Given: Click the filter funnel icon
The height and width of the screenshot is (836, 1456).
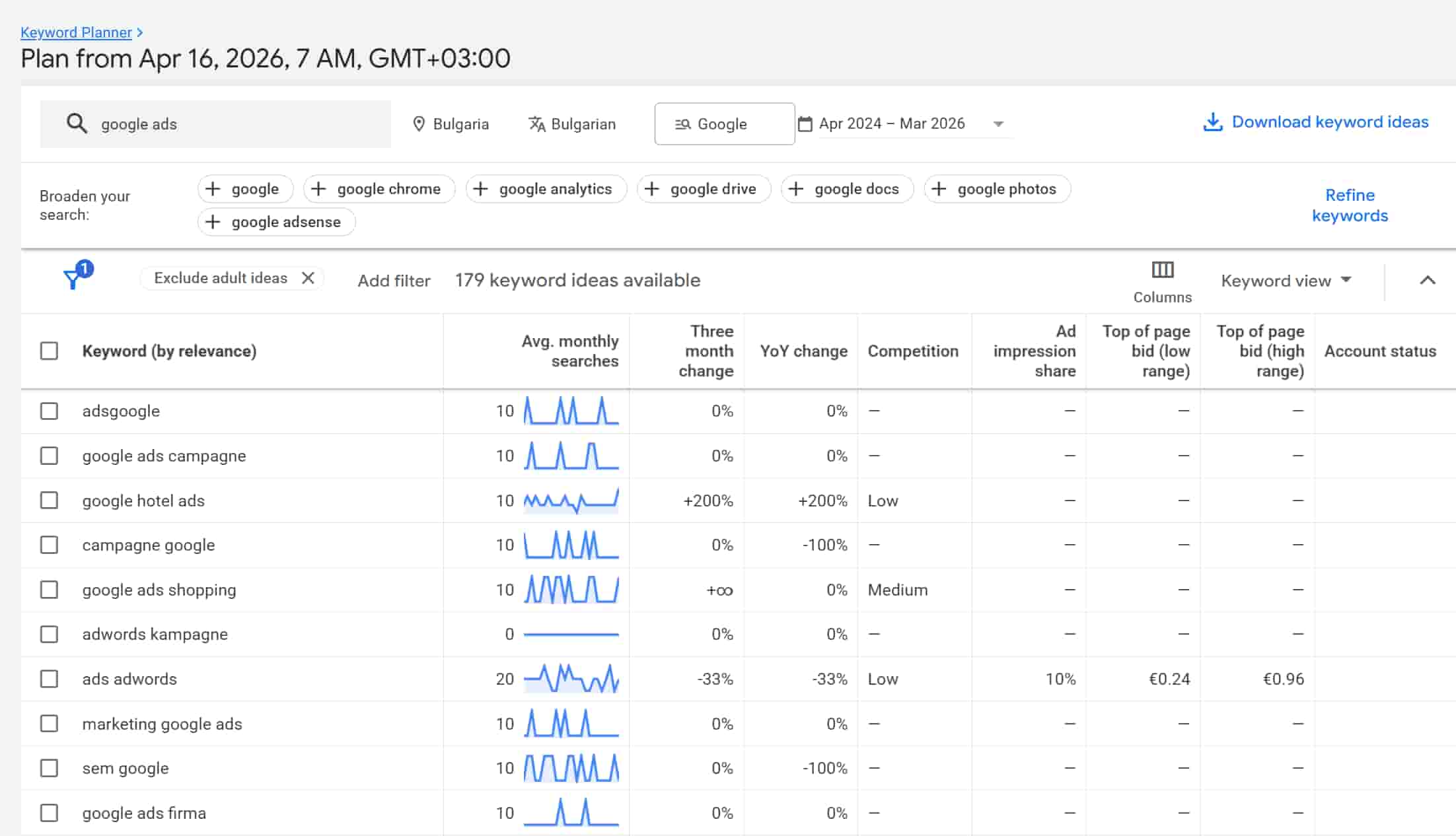Looking at the screenshot, I should [72, 280].
